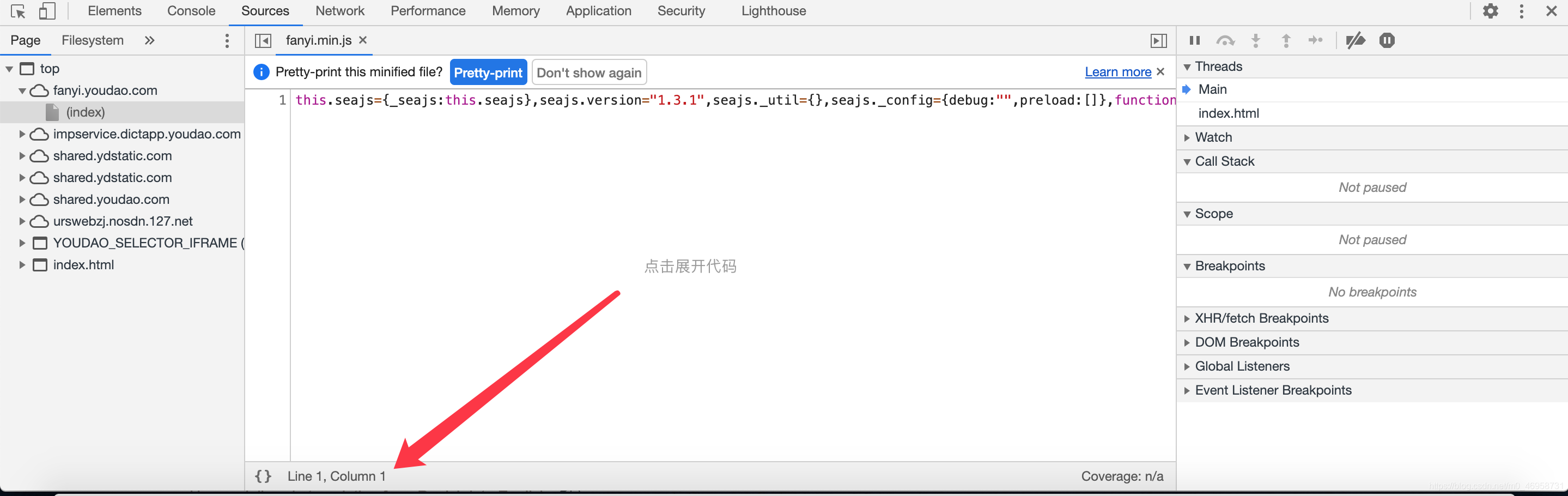Click the Coverage: n/a status text
Image resolution: width=1568 pixels, height=496 pixels.
click(x=1122, y=476)
